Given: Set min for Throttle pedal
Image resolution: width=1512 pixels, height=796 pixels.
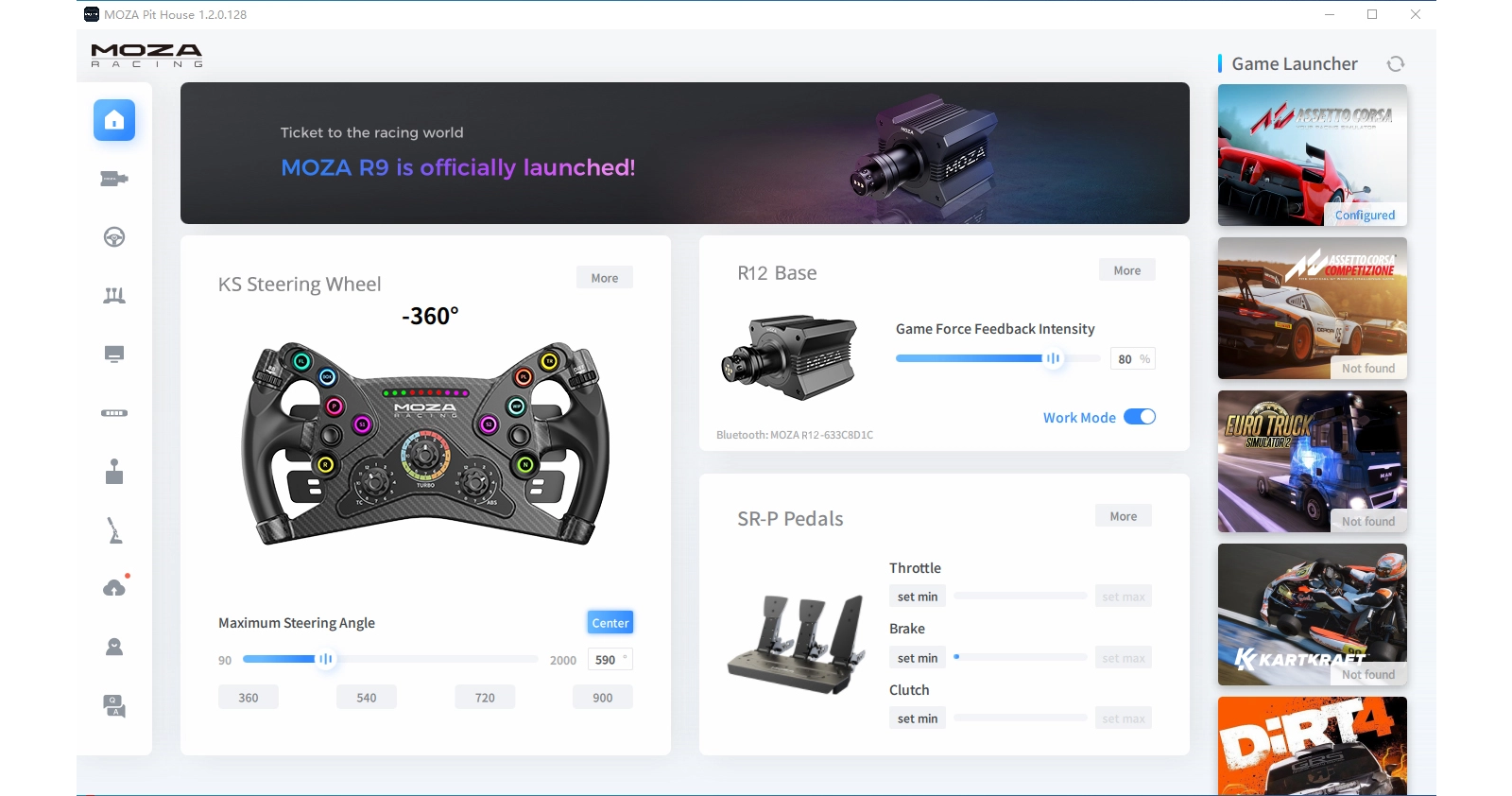Looking at the screenshot, I should (918, 597).
